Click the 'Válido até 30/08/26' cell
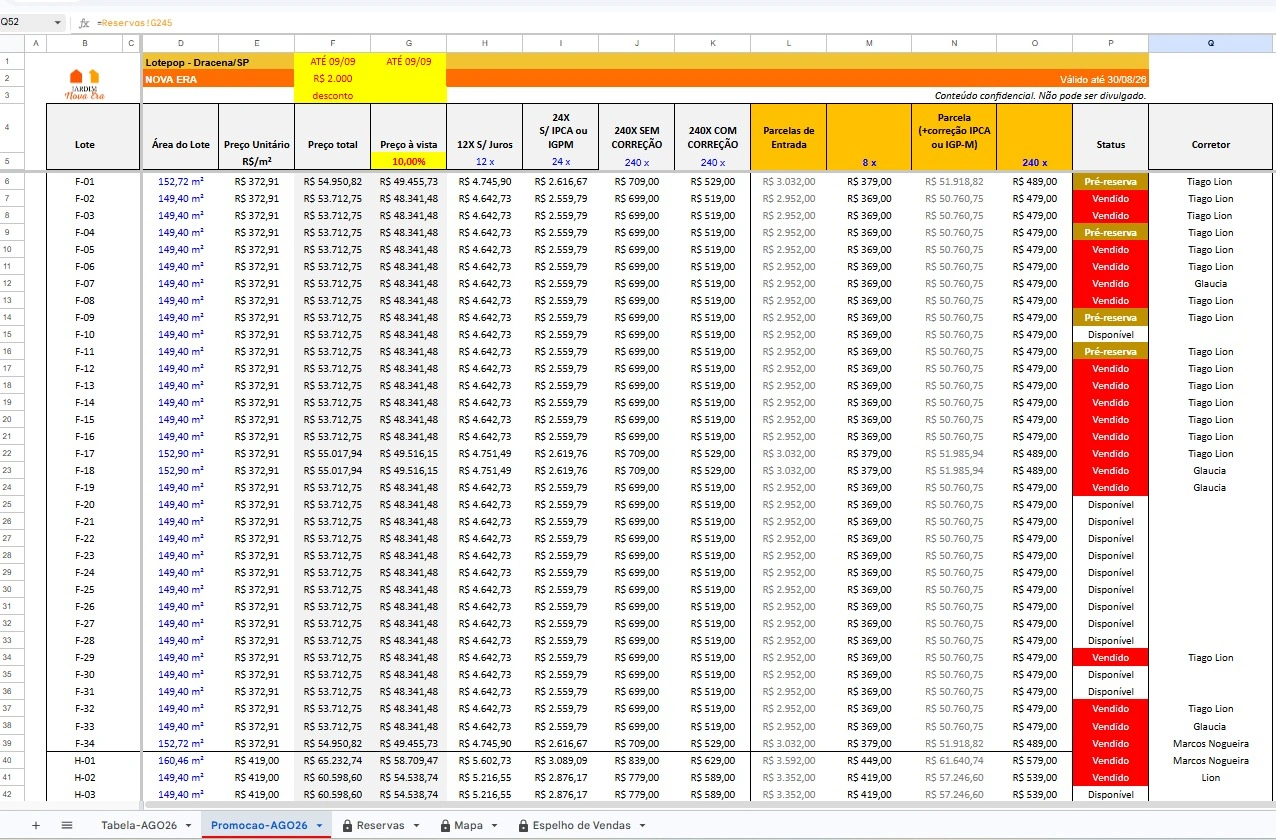The image size is (1276, 840). coord(1103,79)
